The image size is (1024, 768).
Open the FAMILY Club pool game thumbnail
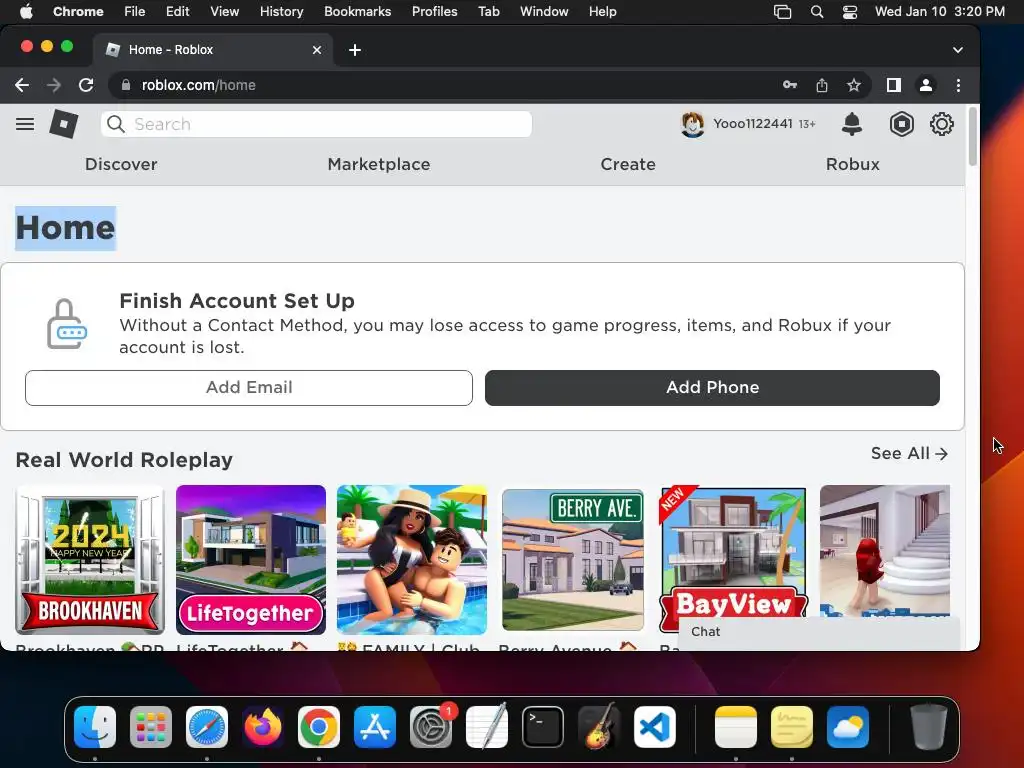click(412, 560)
